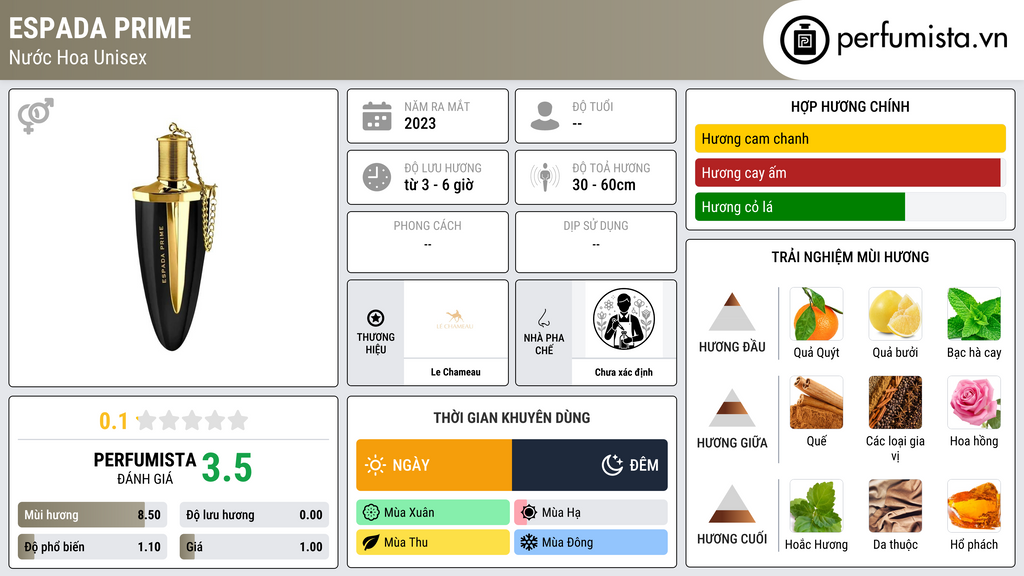
Task: Click the sillage icon beside Độ toả hương
Action: [x=545, y=177]
